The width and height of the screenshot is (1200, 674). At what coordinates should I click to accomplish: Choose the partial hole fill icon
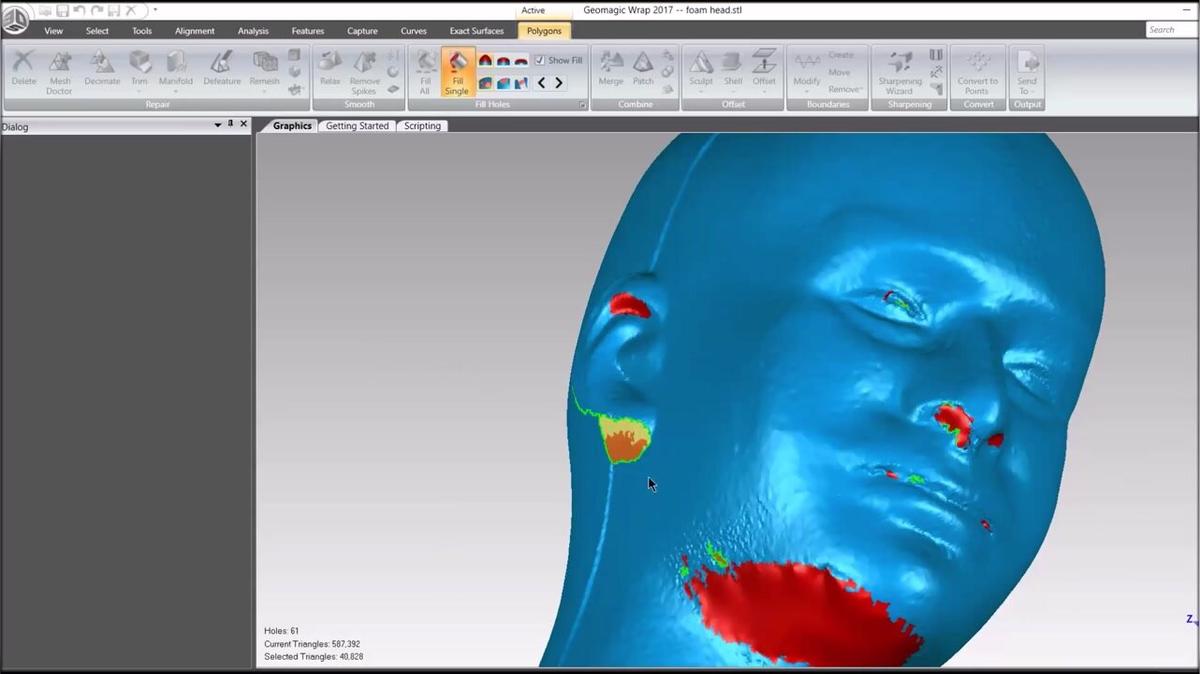pyautogui.click(x=503, y=83)
